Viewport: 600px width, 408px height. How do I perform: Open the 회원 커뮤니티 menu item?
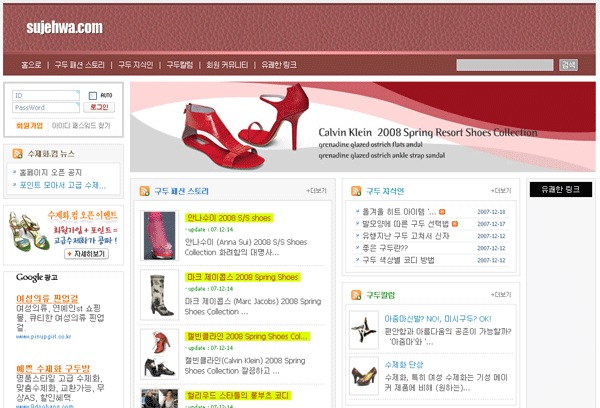pos(227,65)
